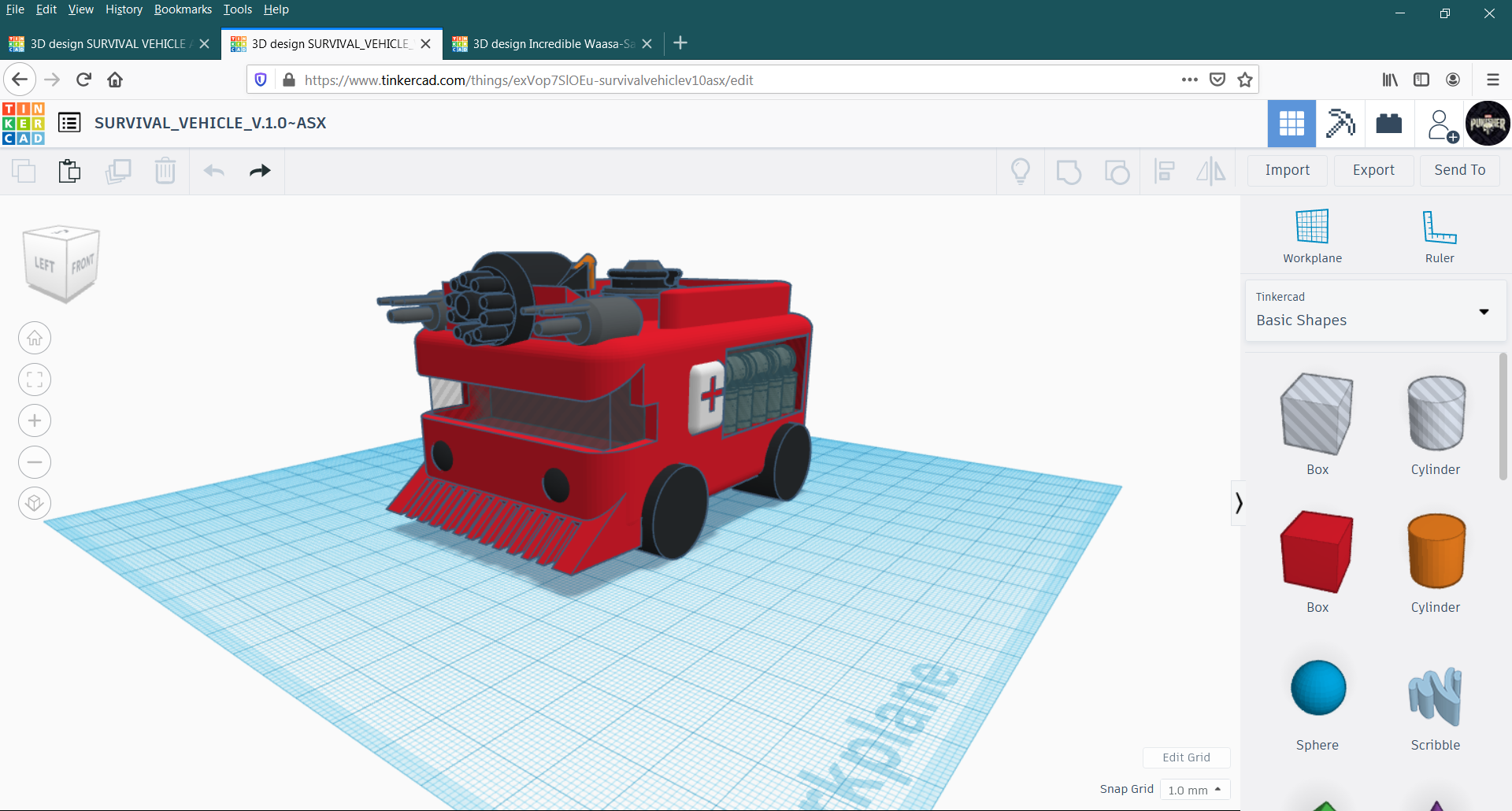Open the Snap Grid value dropdown
Image resolution: width=1512 pixels, height=811 pixels.
click(1194, 790)
